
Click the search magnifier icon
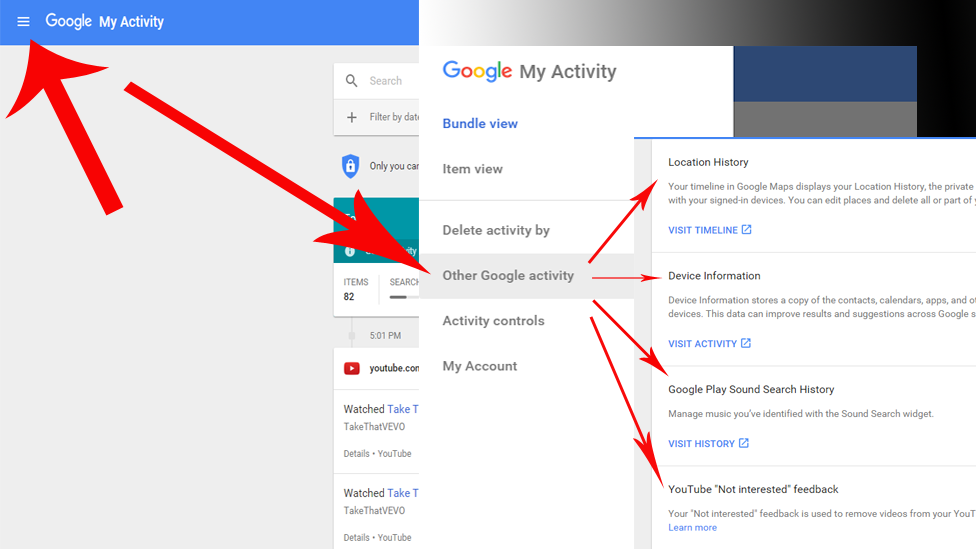tap(352, 81)
